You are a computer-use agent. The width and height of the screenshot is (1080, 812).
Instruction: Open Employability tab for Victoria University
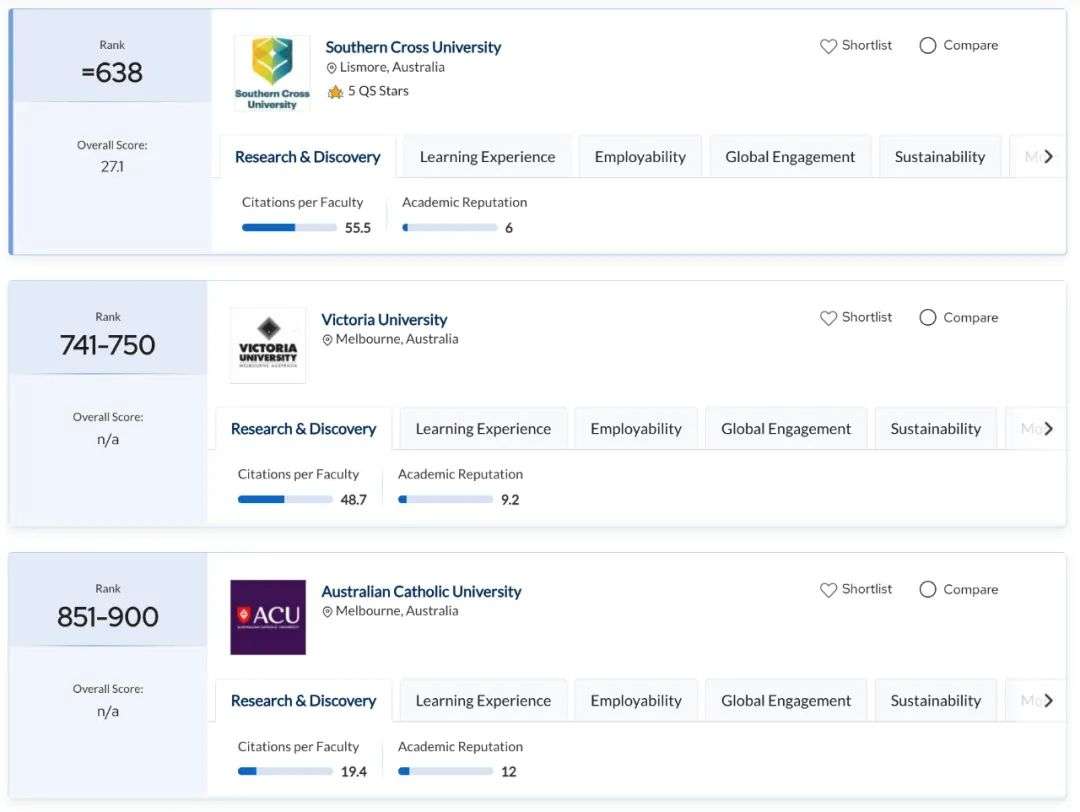coord(636,429)
